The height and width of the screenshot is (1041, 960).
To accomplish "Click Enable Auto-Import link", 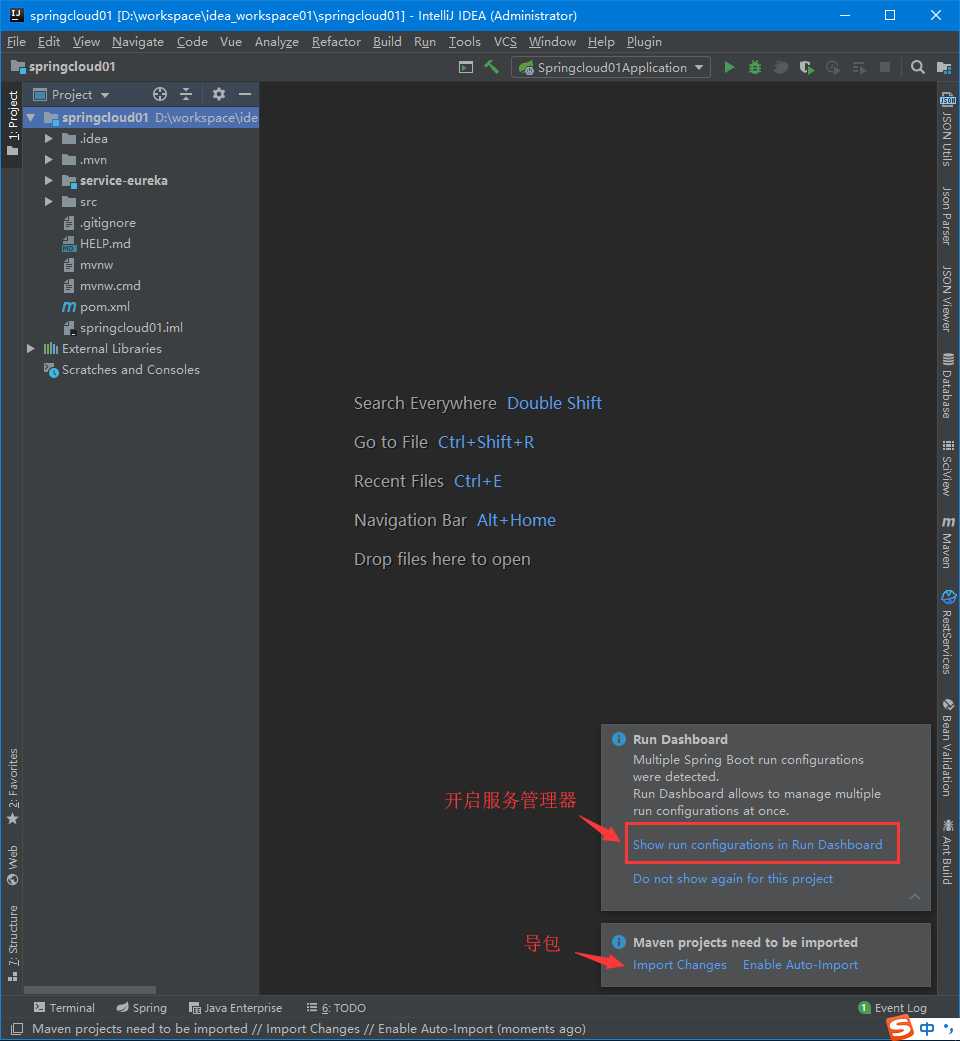I will 800,965.
